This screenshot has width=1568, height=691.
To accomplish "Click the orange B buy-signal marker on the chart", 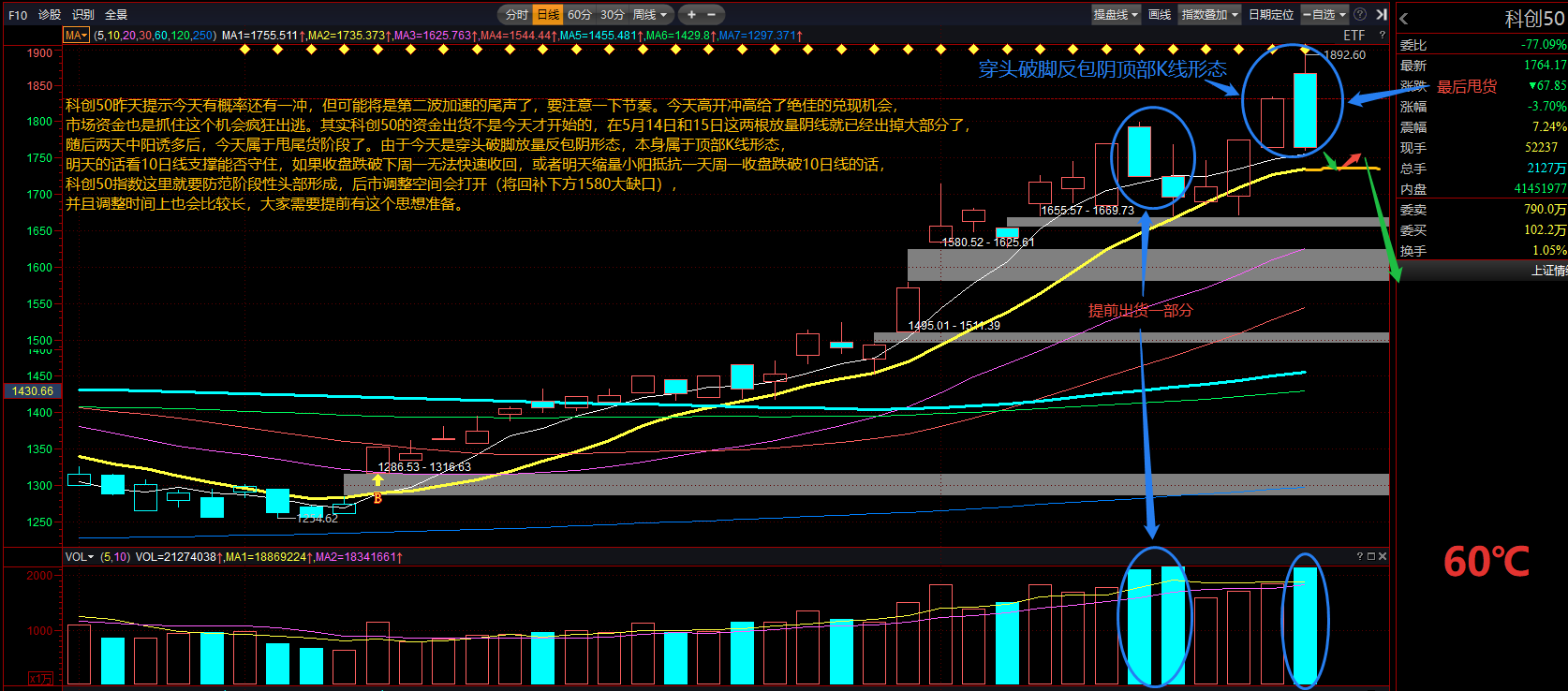I will coord(377,498).
